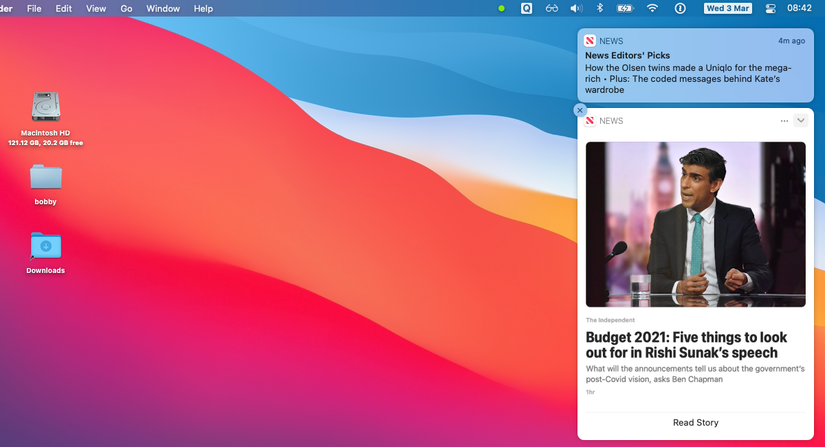Open the Go menu

[x=126, y=8]
